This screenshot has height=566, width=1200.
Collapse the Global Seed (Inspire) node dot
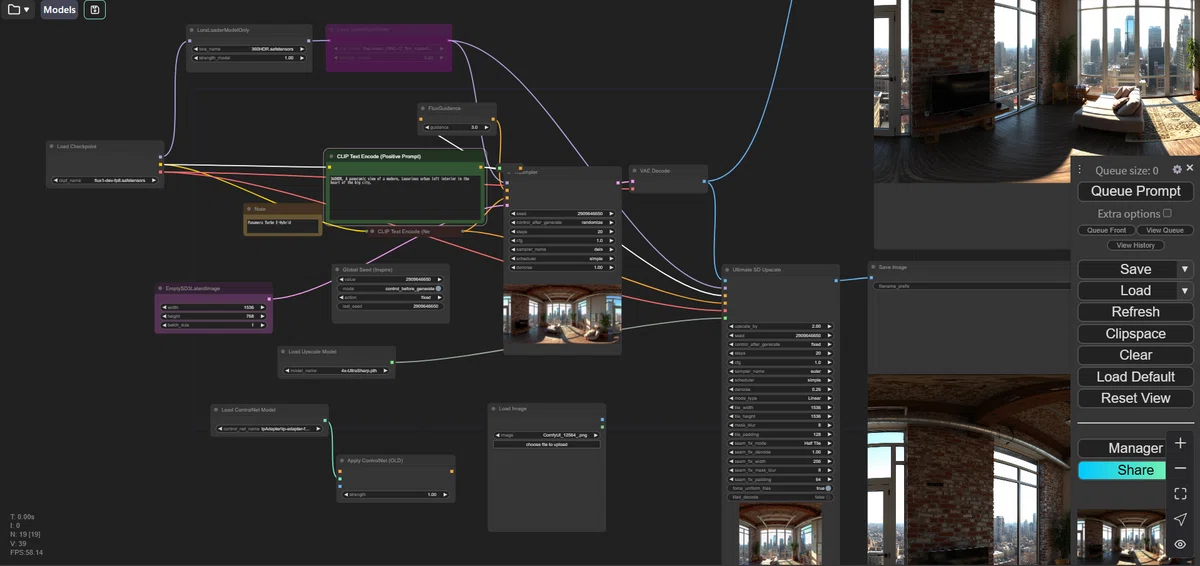[338, 269]
